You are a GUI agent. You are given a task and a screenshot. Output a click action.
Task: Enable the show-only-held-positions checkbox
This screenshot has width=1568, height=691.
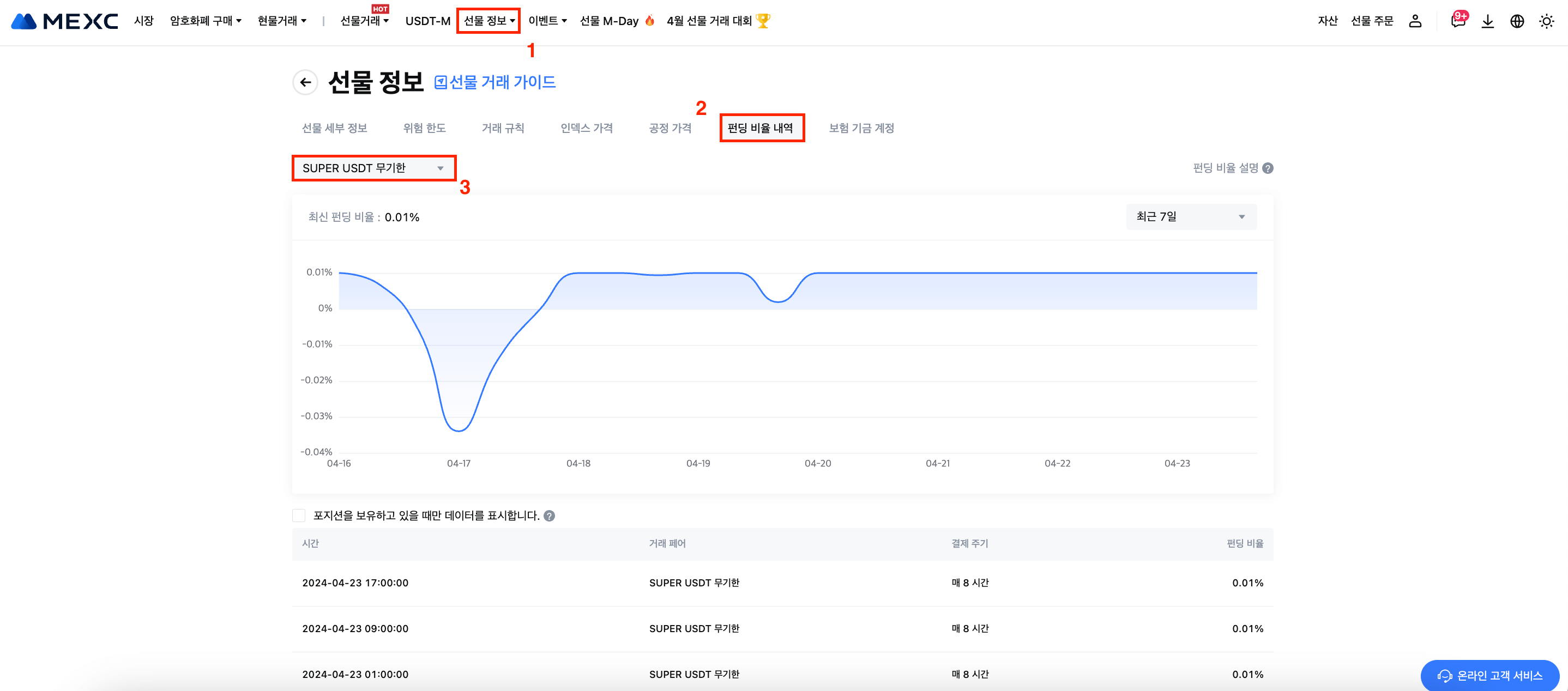(x=299, y=516)
